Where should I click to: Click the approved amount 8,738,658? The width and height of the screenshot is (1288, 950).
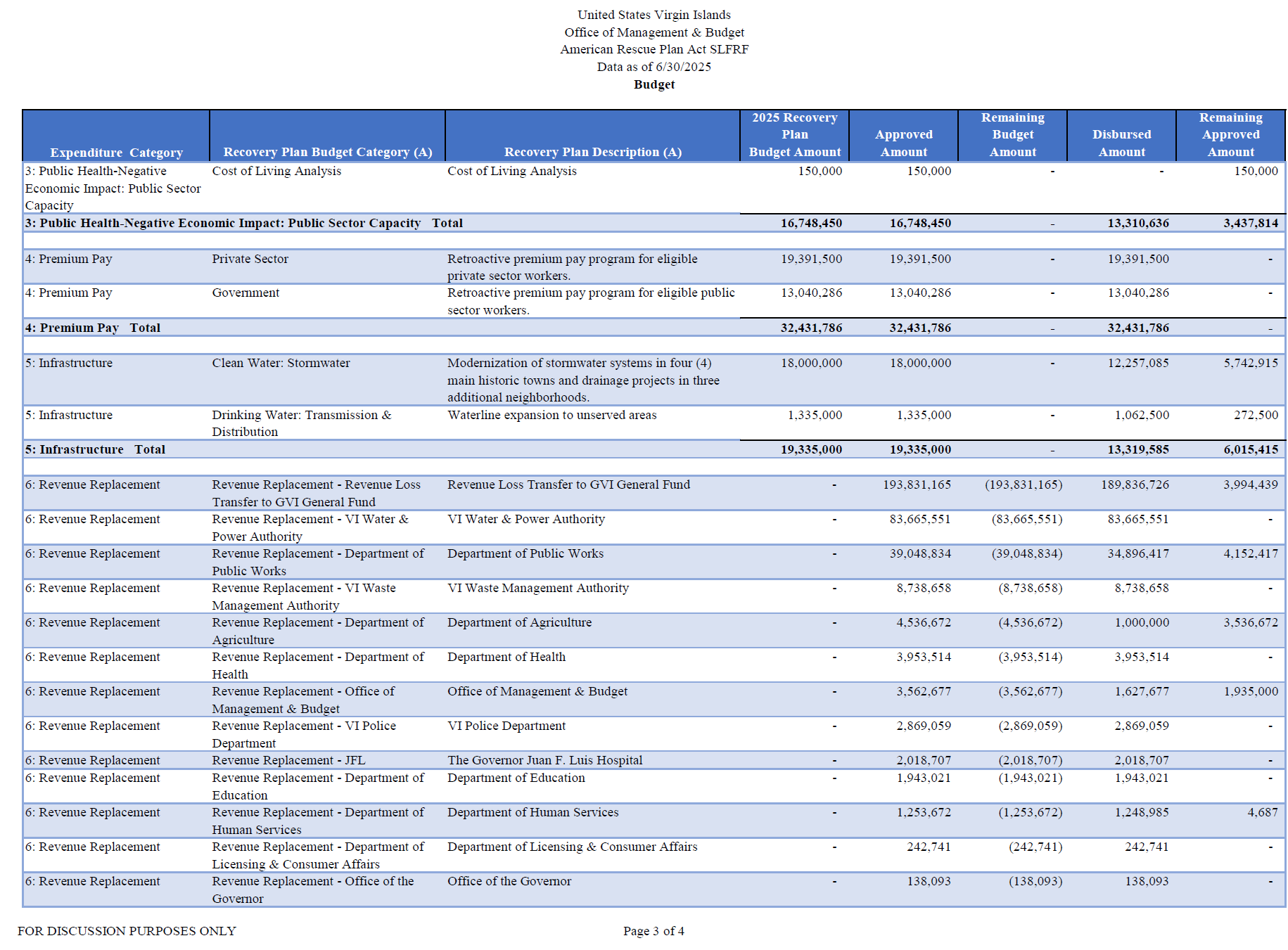point(924,588)
